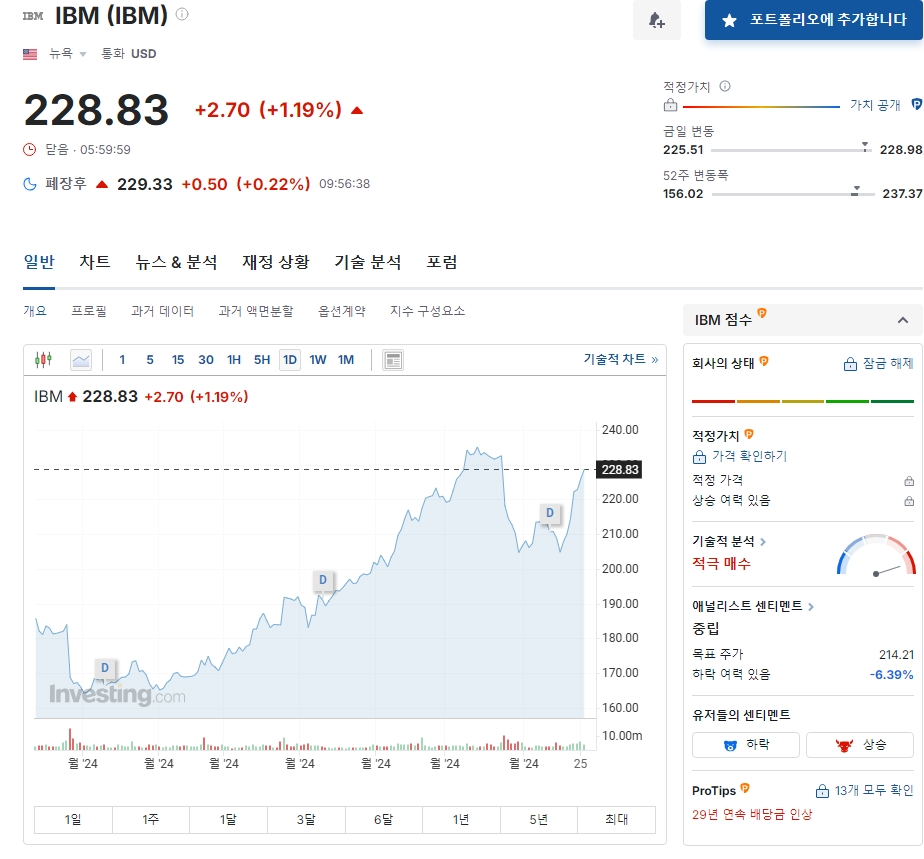Image resolution: width=924 pixels, height=859 pixels.
Task: Select the 1 minute interval
Action: pyautogui.click(x=122, y=359)
